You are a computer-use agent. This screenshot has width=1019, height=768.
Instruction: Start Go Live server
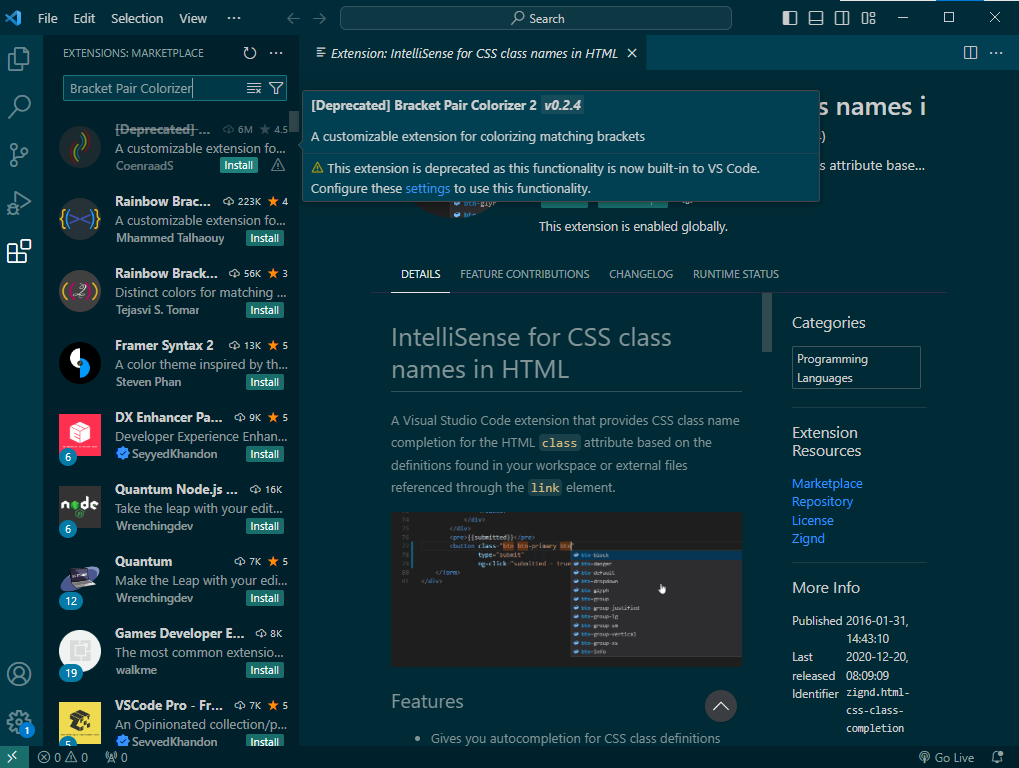(x=946, y=758)
